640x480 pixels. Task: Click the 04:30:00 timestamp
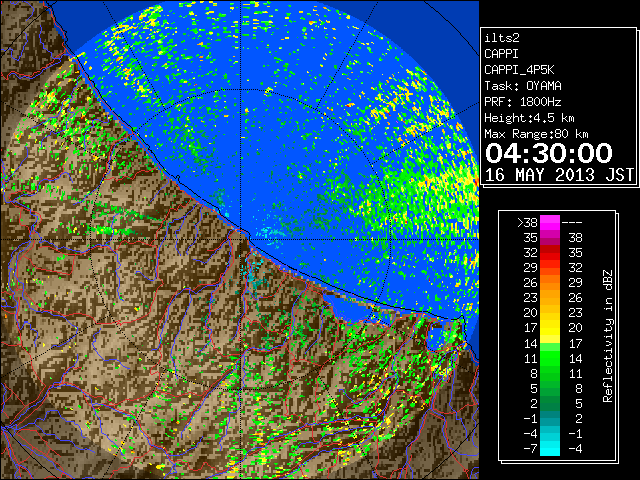click(x=549, y=153)
